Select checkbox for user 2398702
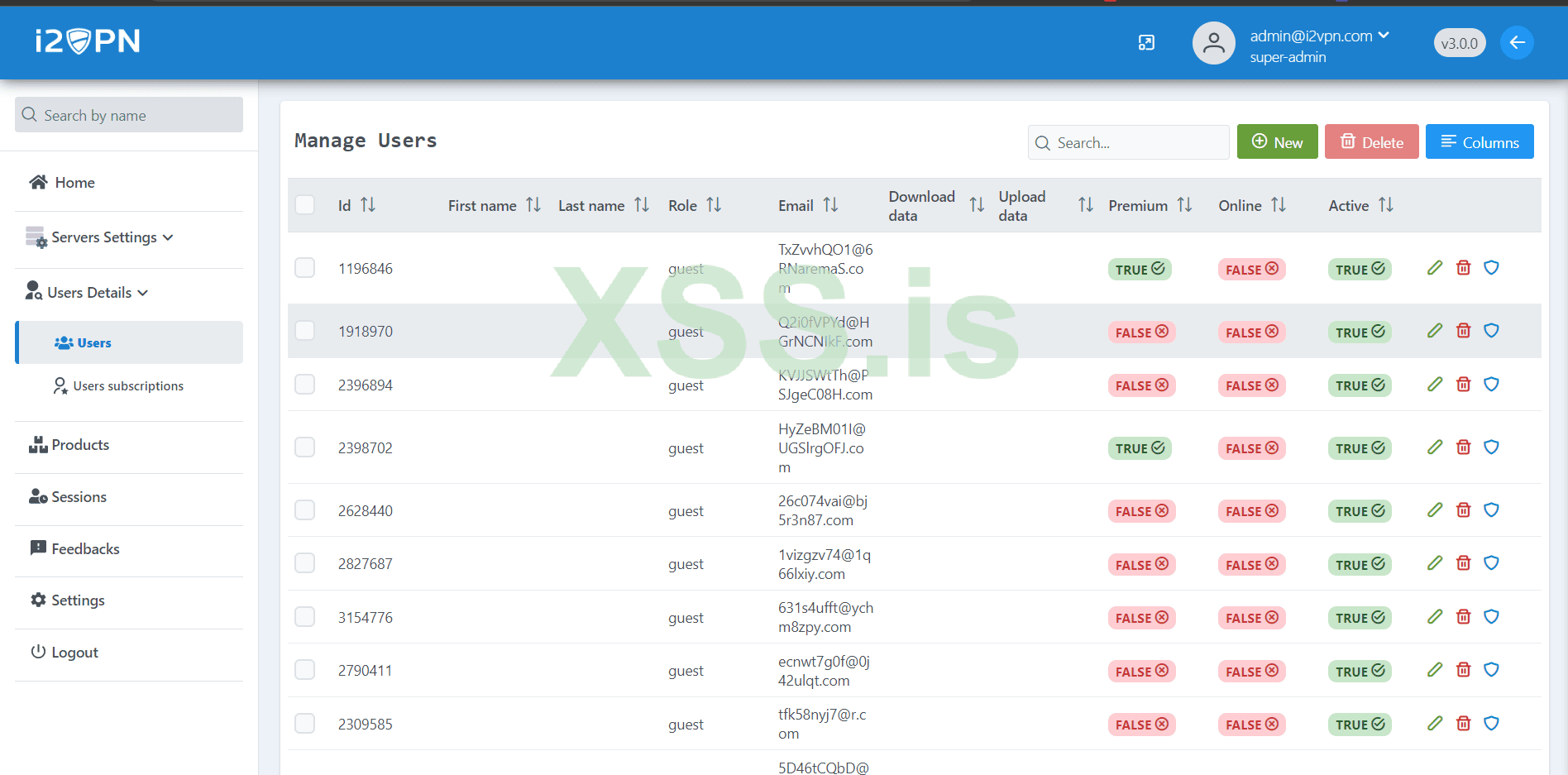The height and width of the screenshot is (775, 1568). tap(305, 447)
